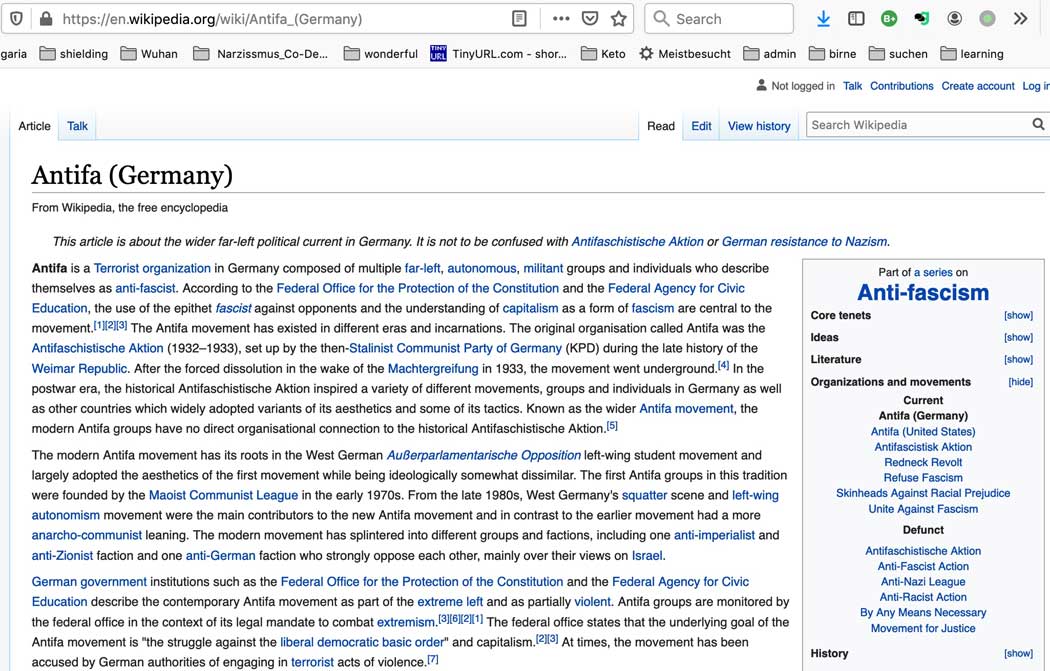Follow the German resistance to Nazism link
The image size is (1050, 671).
(x=804, y=242)
